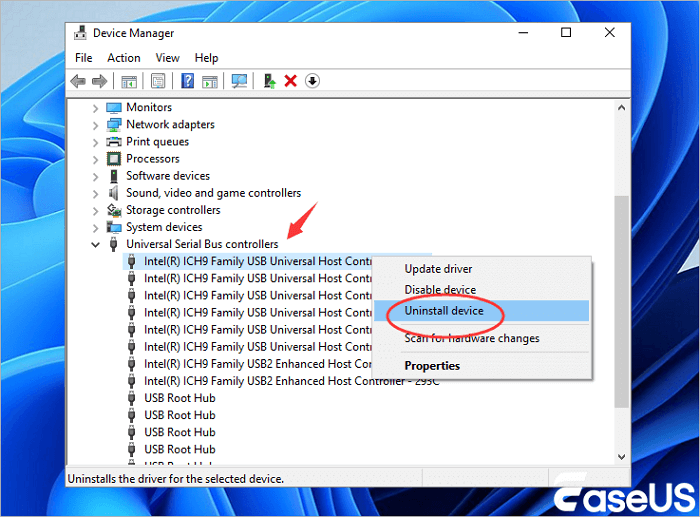Select Universal Serial Bus controllers label
The width and height of the screenshot is (700, 517).
(x=202, y=244)
